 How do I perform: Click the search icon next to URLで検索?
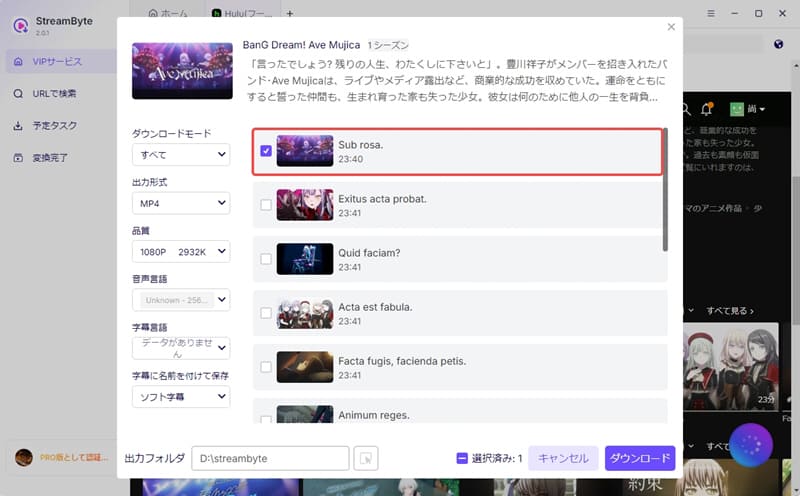18,93
